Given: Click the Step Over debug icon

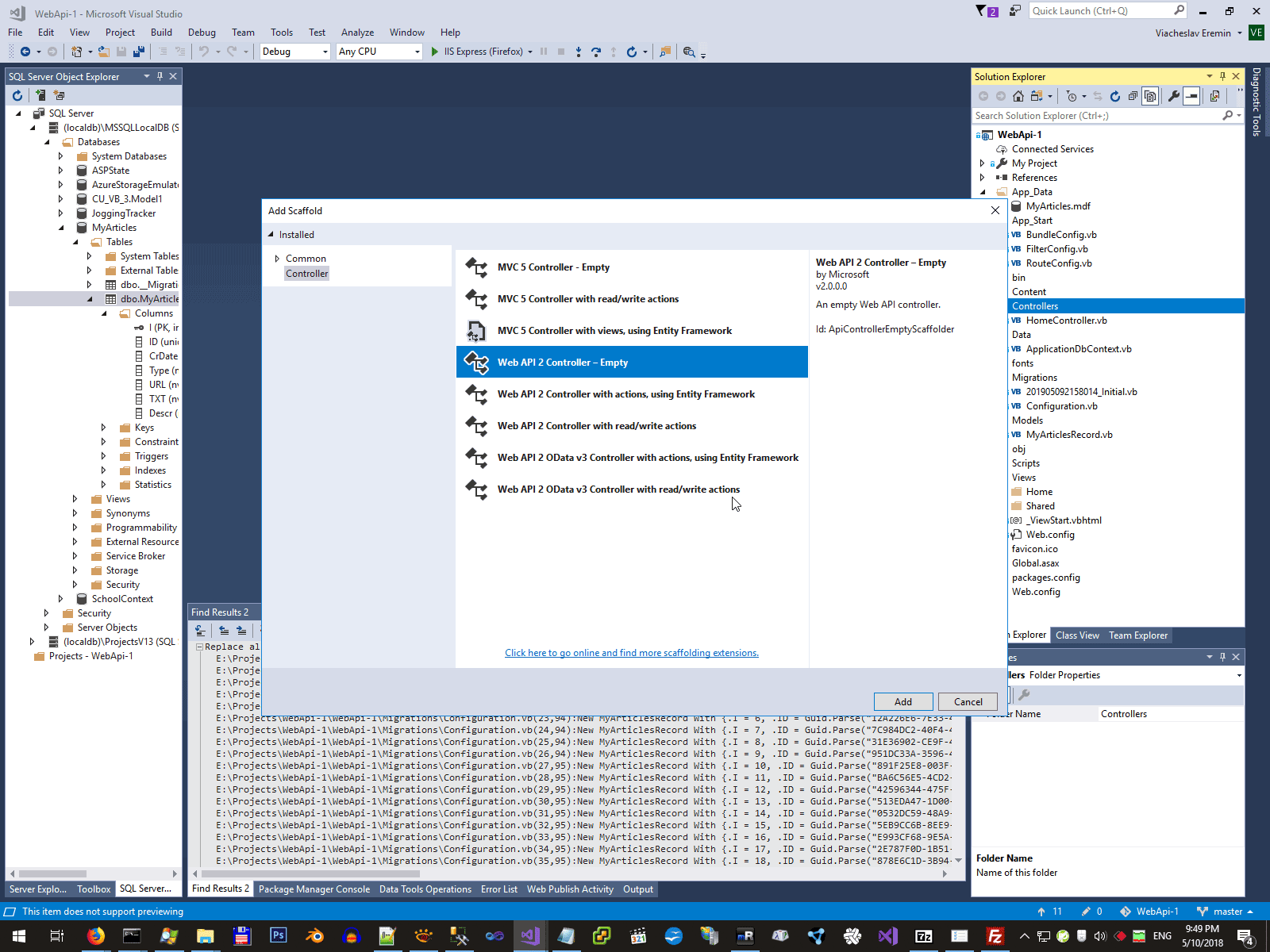Looking at the screenshot, I should point(596,52).
